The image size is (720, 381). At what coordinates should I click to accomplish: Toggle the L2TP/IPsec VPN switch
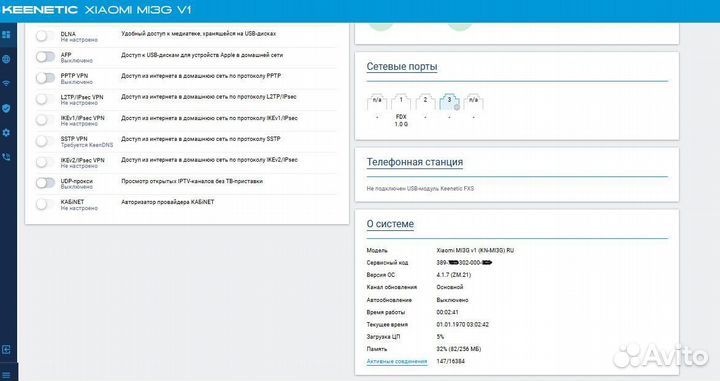point(45,99)
